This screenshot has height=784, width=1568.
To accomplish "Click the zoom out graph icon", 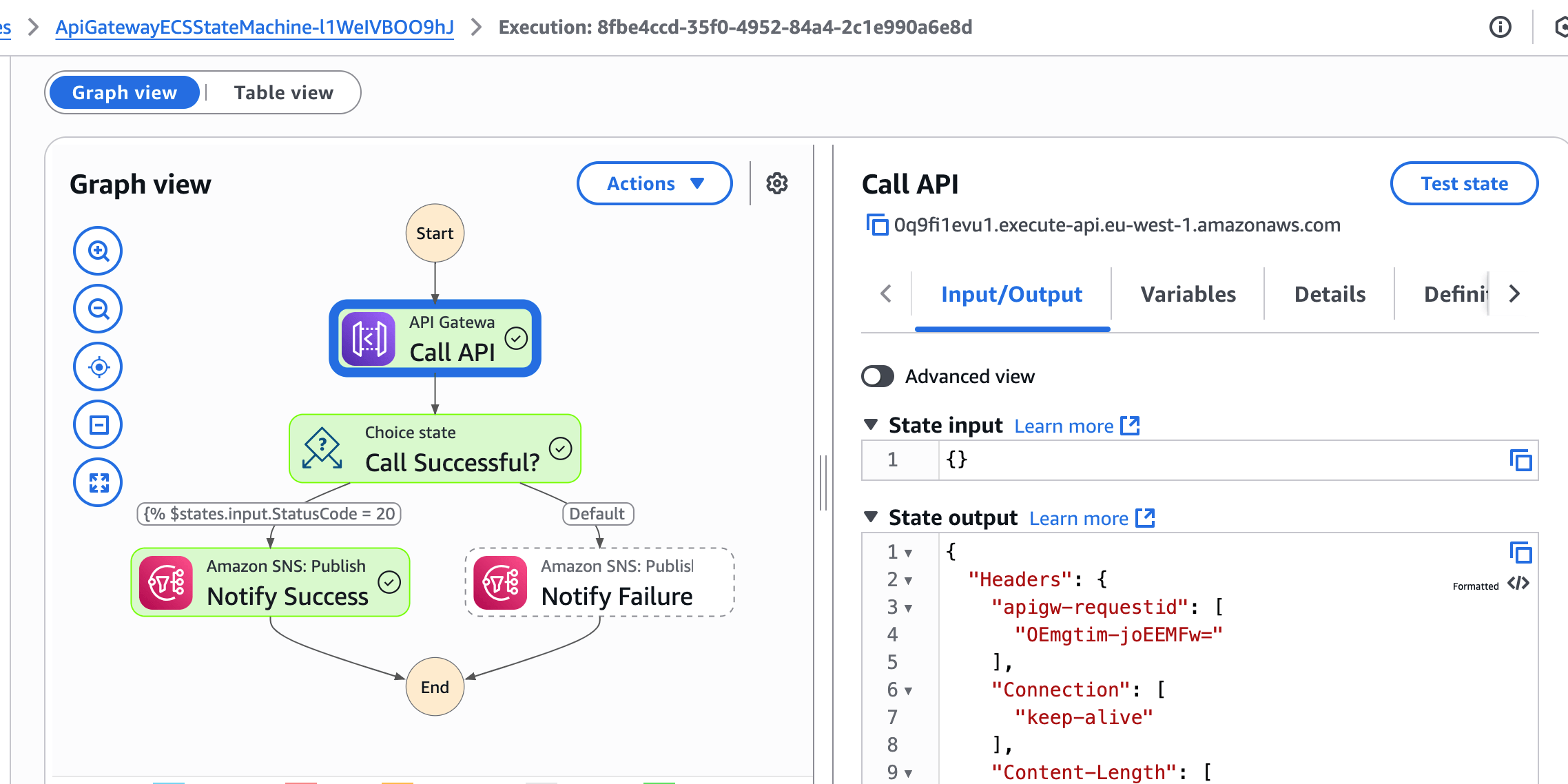I will (x=98, y=309).
